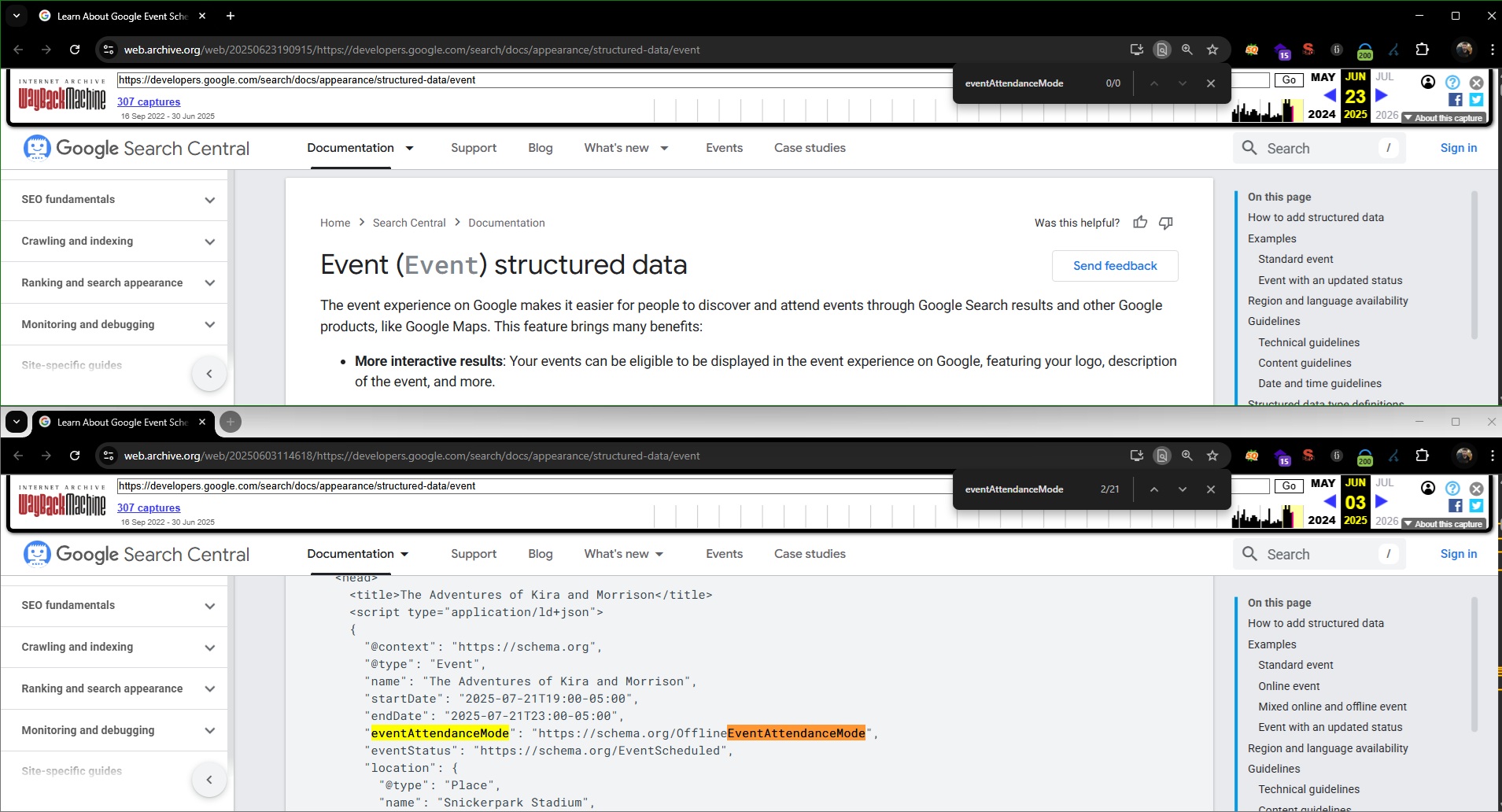1502x812 pixels.
Task: Give thumbs down on 'Was this helpful?'
Action: click(1165, 223)
